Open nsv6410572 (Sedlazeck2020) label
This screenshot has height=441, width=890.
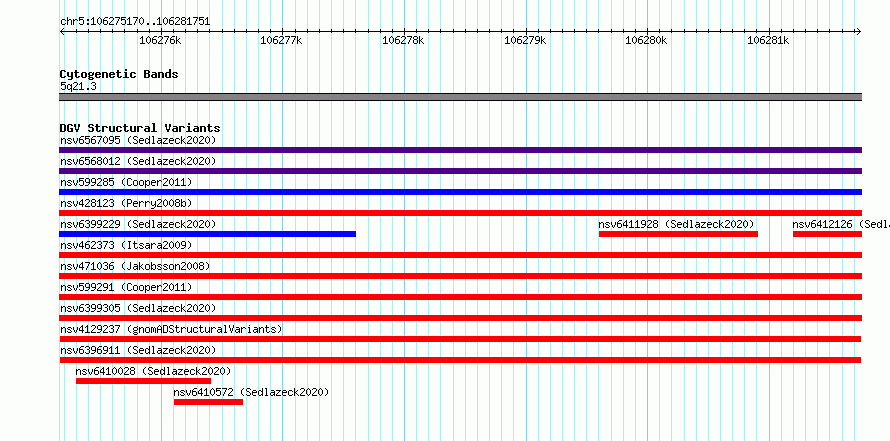click(x=251, y=392)
